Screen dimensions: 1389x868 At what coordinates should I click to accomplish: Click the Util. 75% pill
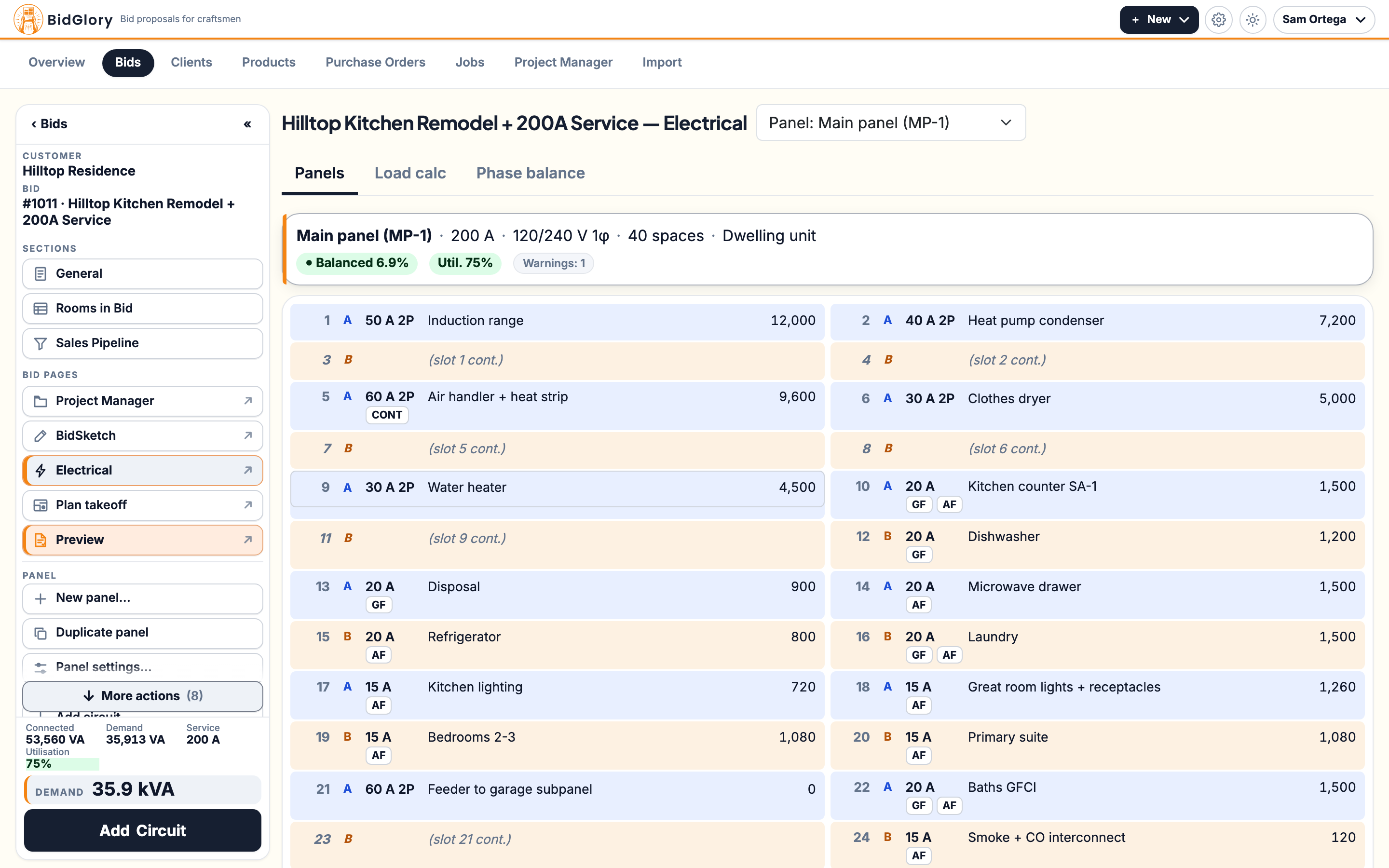(x=465, y=263)
